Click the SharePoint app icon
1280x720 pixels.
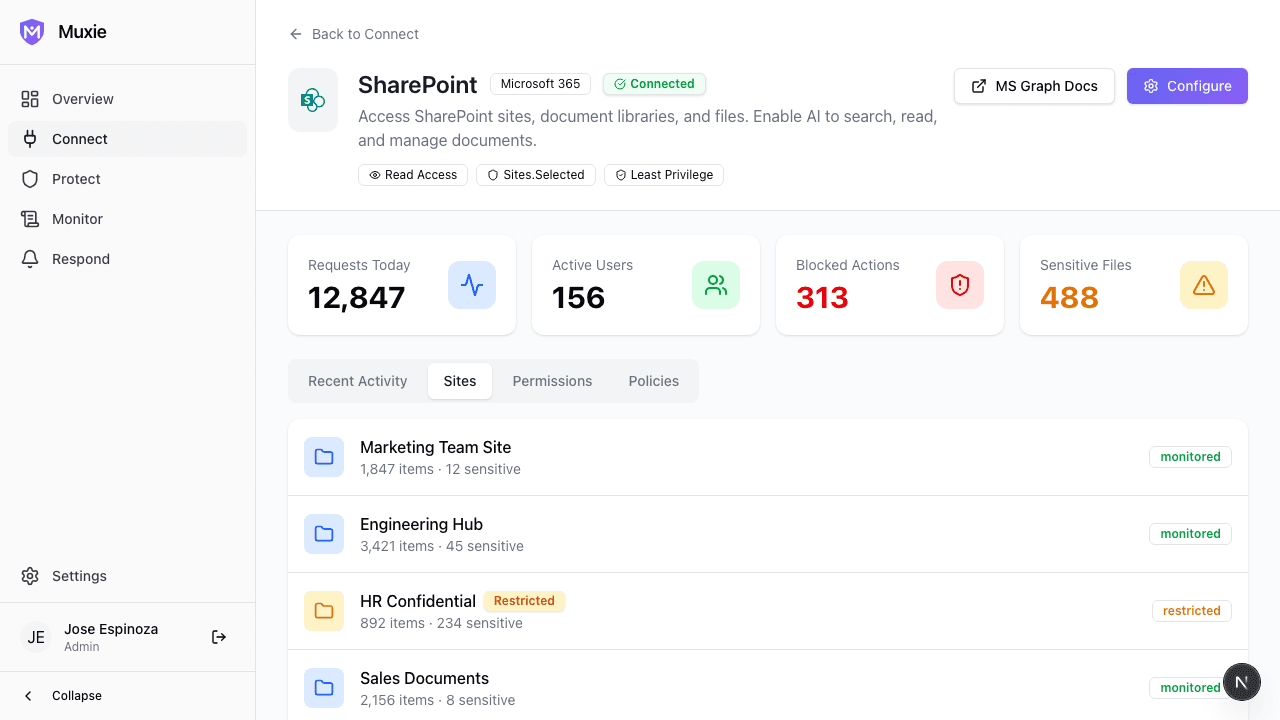point(313,100)
